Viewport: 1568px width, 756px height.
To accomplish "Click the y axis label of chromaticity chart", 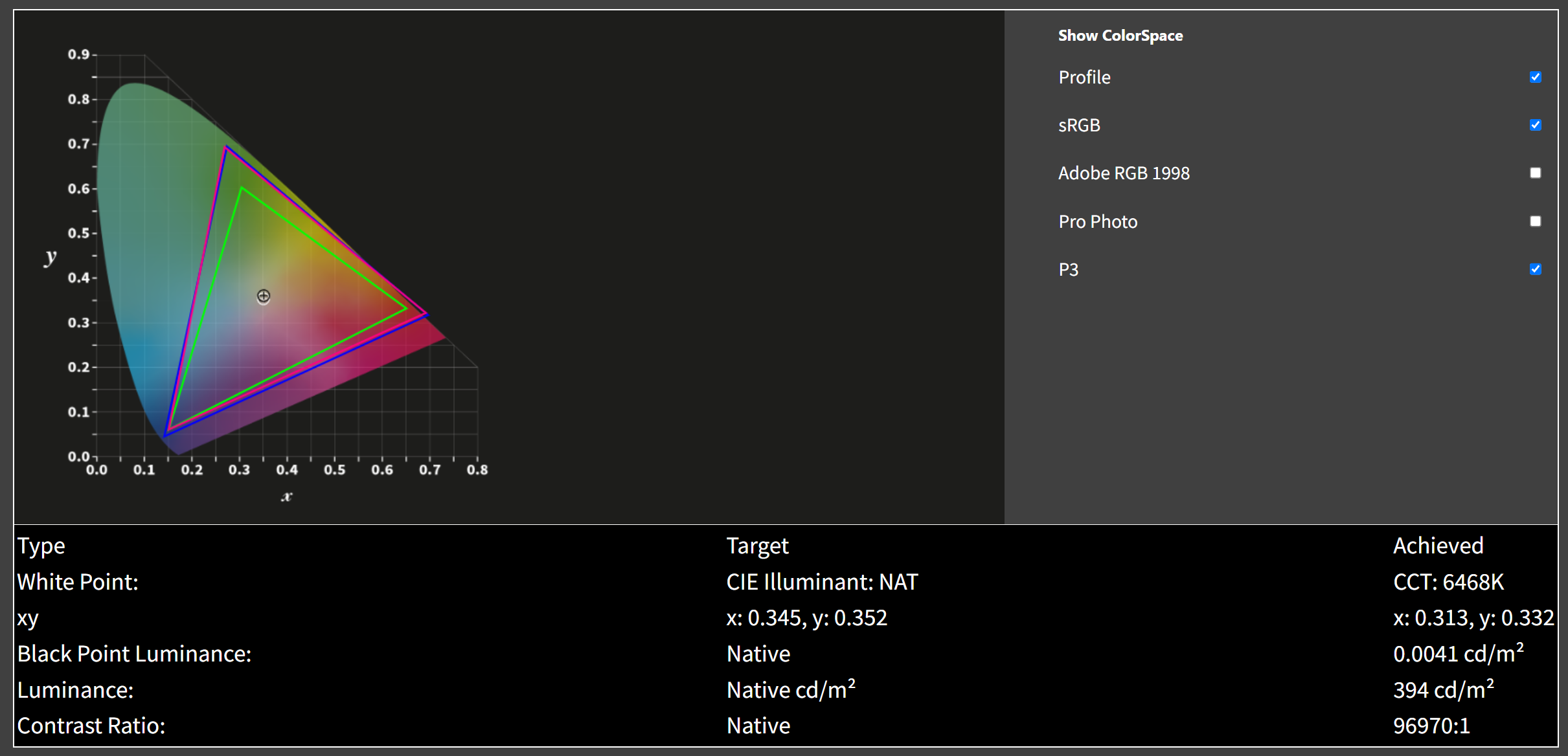I will pyautogui.click(x=51, y=257).
